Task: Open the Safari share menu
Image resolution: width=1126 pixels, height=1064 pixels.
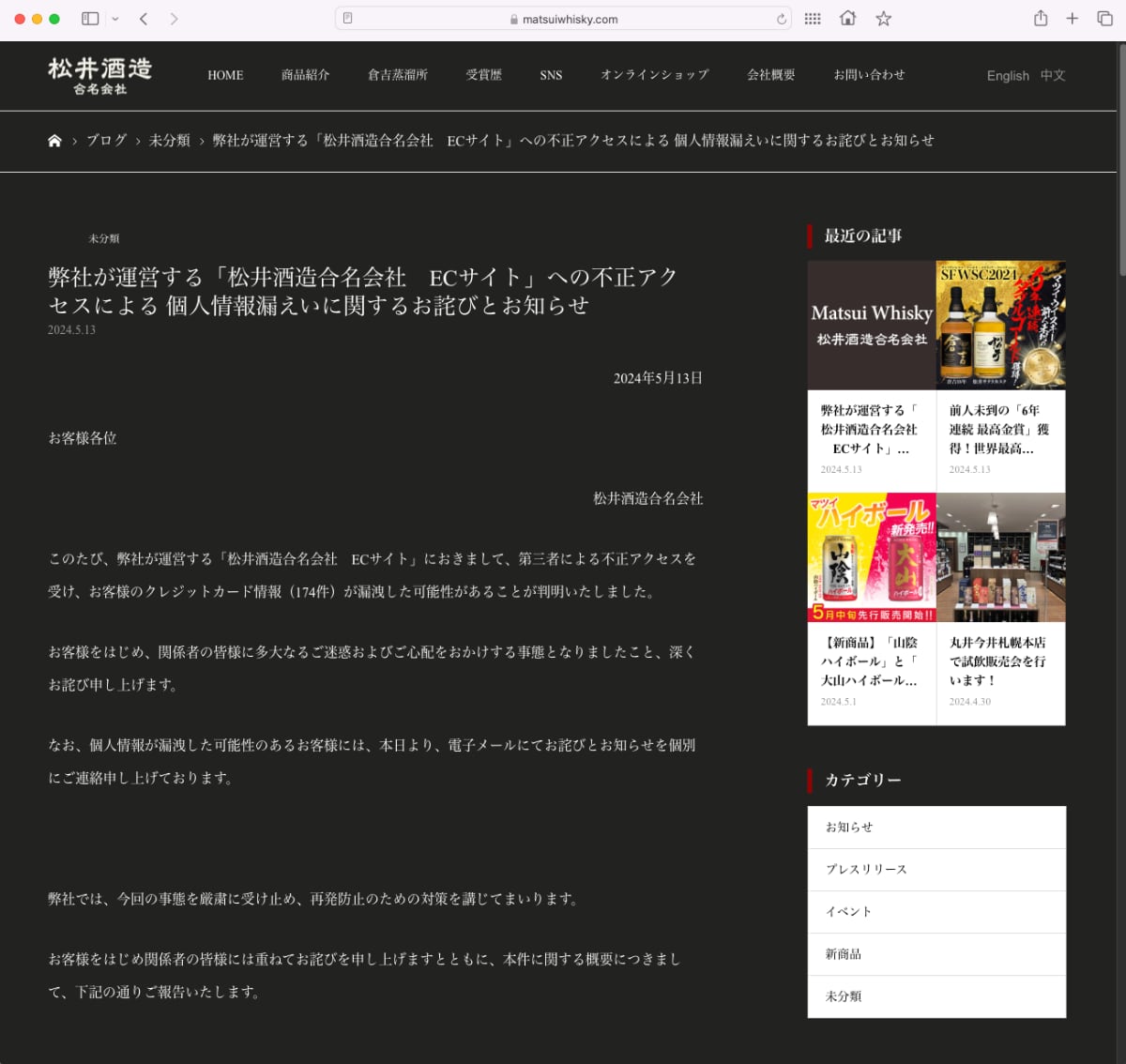Action: point(1042,18)
